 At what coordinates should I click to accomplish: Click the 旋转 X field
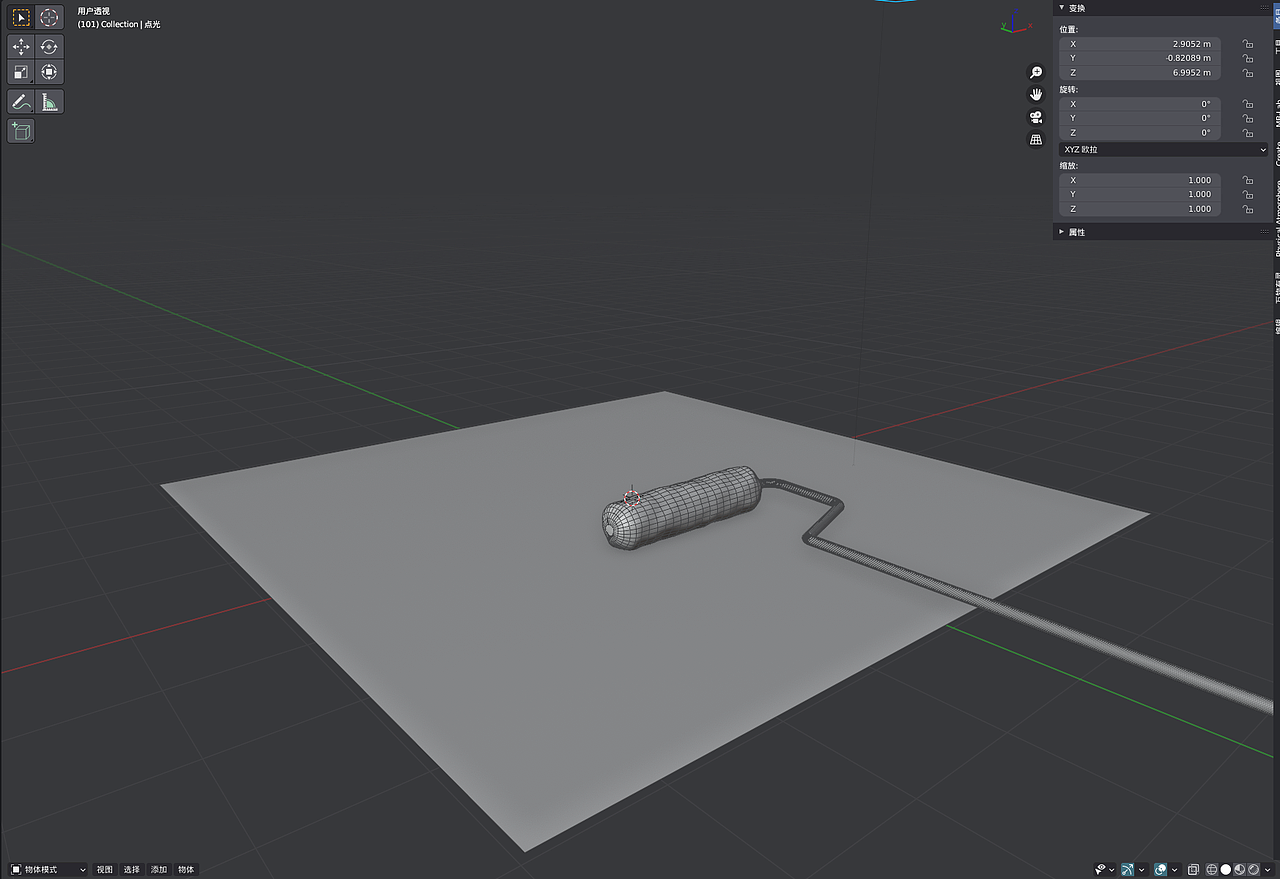click(1140, 104)
